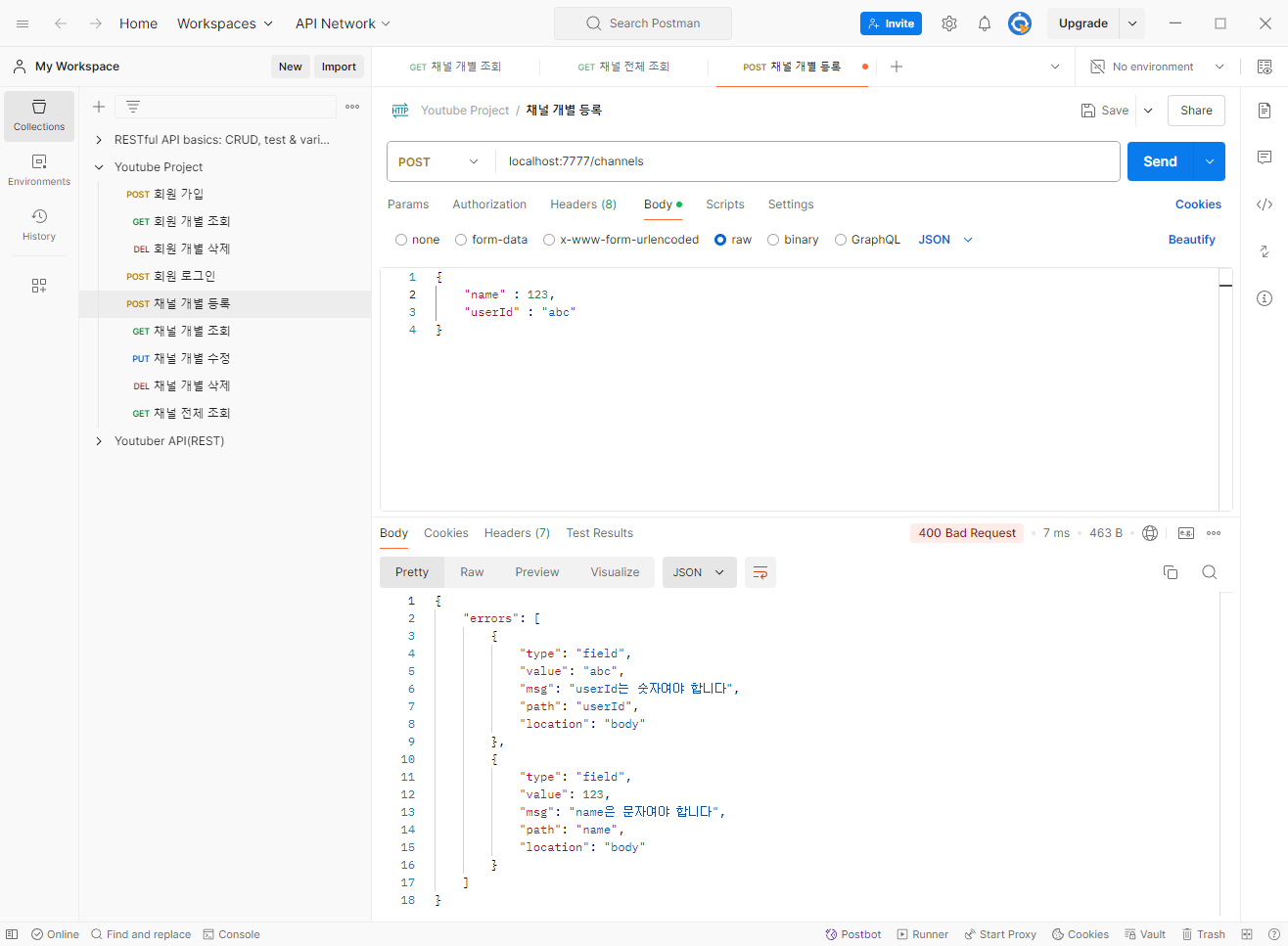
Task: Open the request Cookies link
Action: pyautogui.click(x=1198, y=204)
